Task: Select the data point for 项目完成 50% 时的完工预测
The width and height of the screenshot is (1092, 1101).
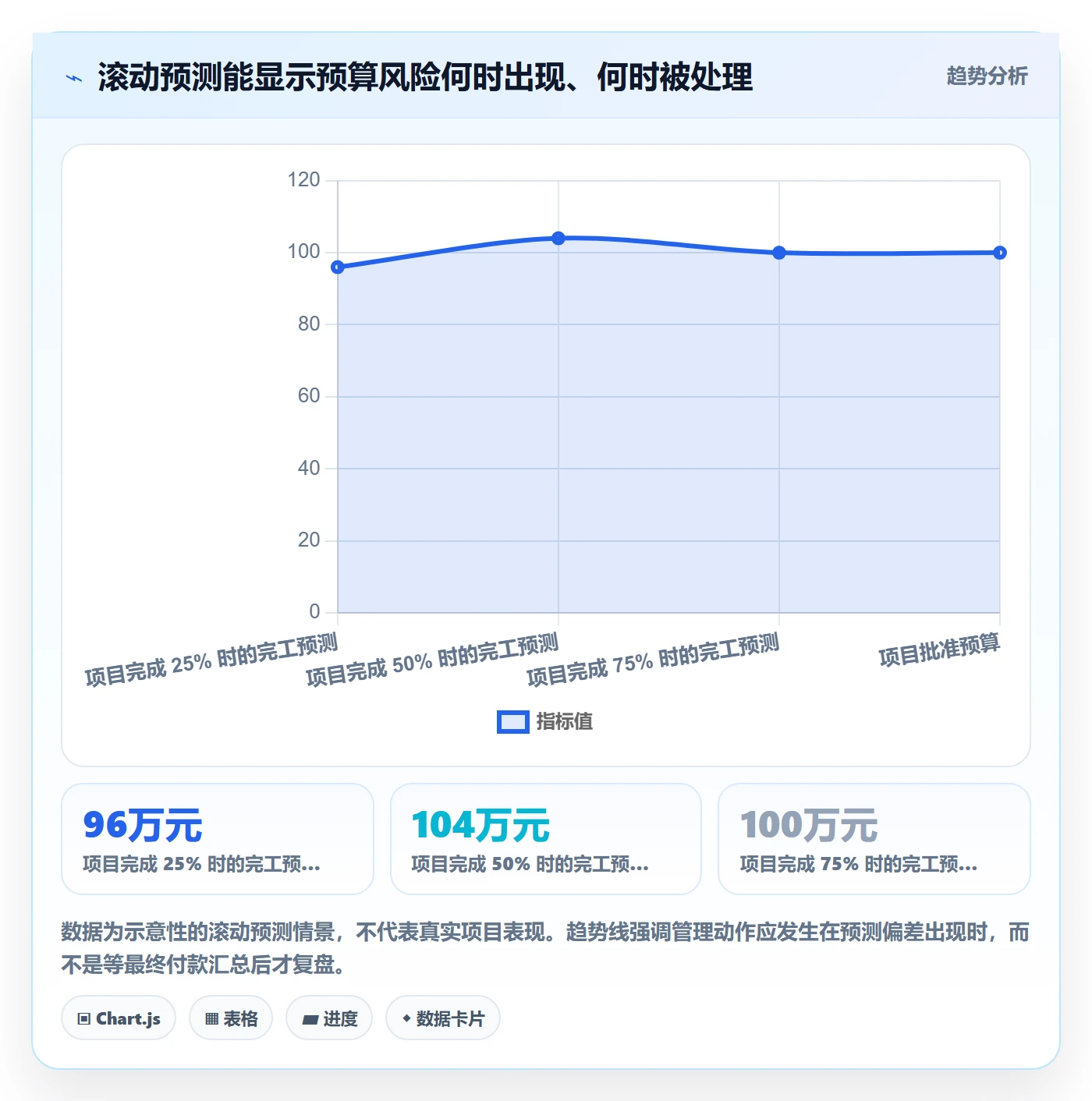Action: click(558, 238)
